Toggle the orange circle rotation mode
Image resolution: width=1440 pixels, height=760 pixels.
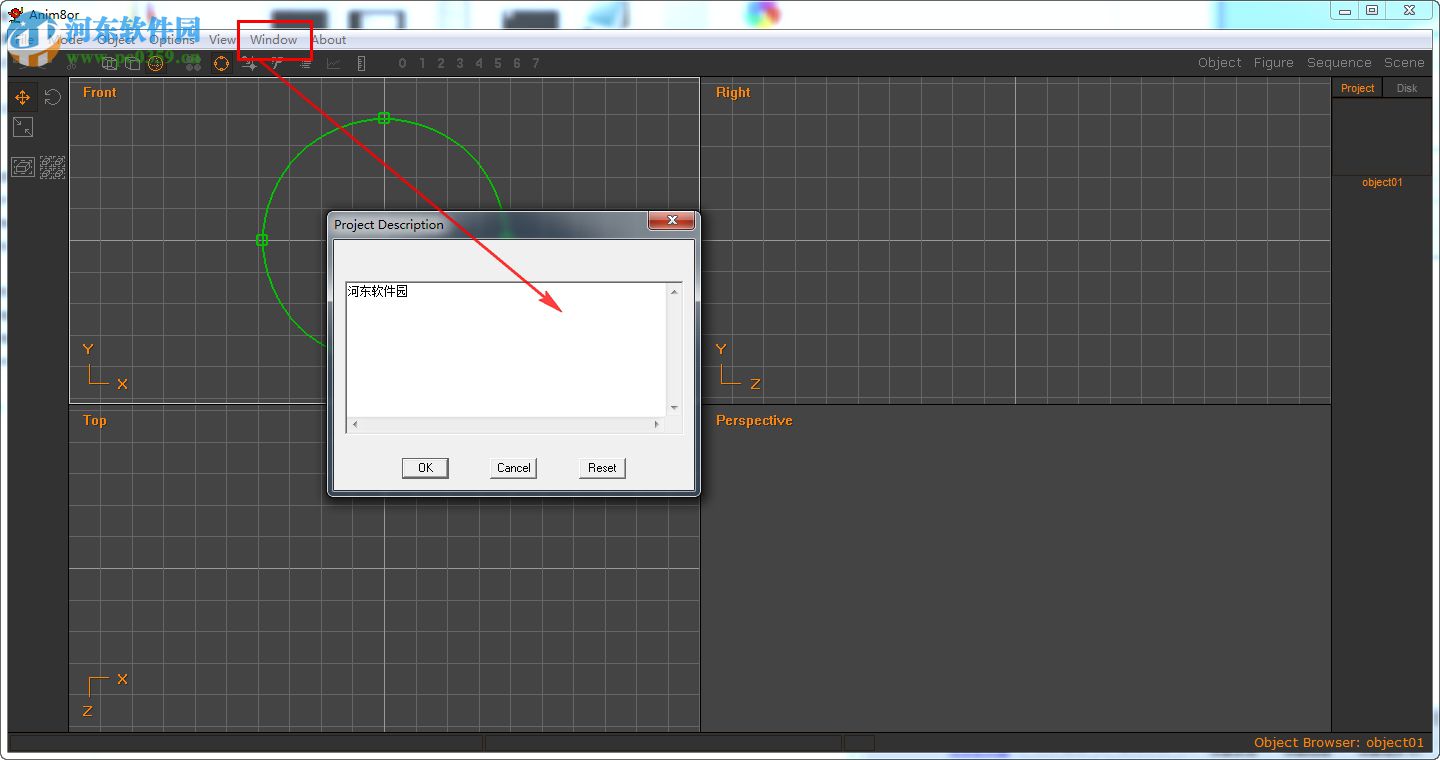click(x=221, y=63)
